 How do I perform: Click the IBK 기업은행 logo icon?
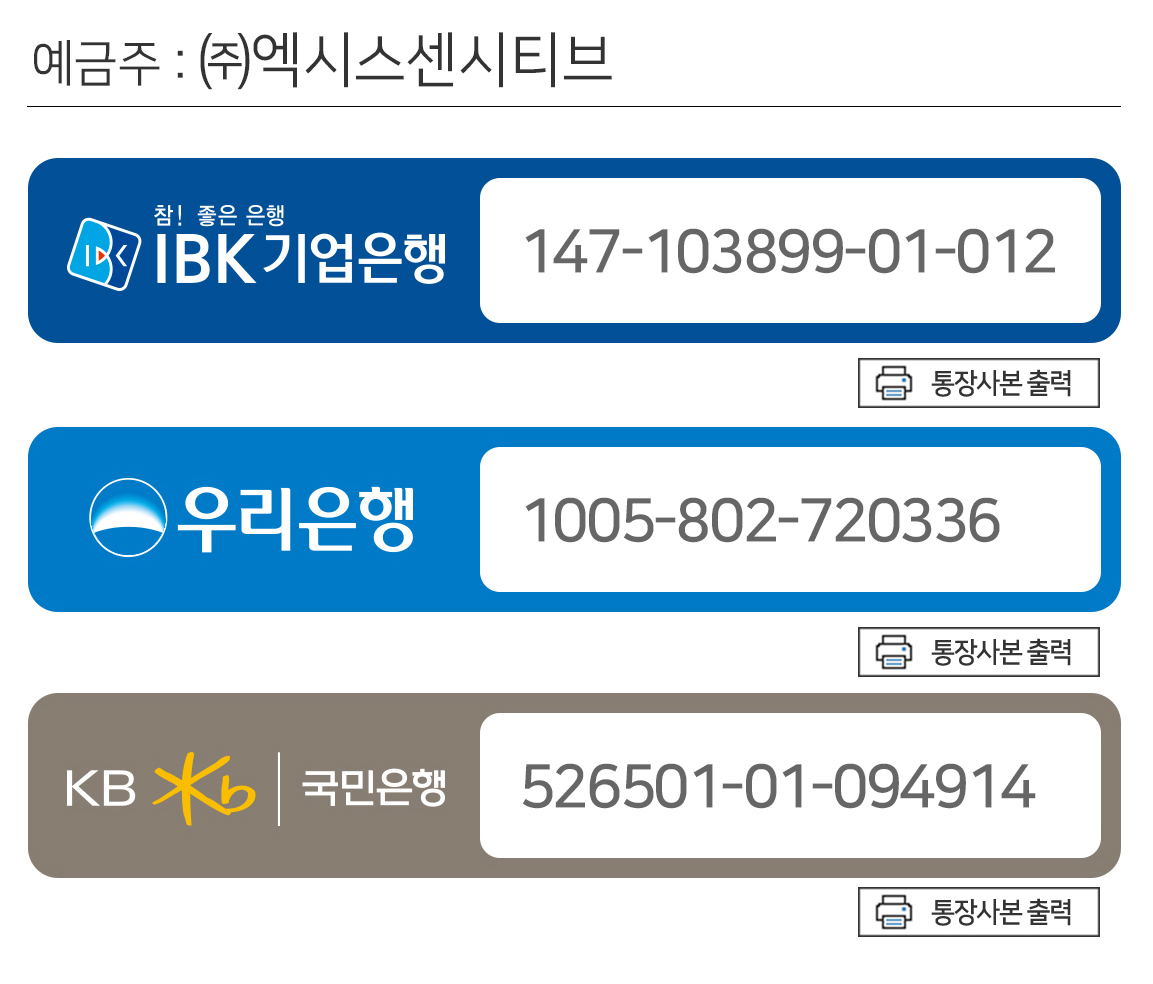click(104, 254)
